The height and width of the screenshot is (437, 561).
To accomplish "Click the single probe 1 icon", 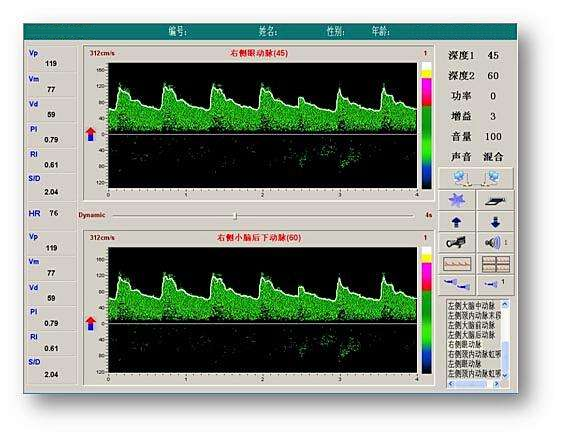I will 496,285.
